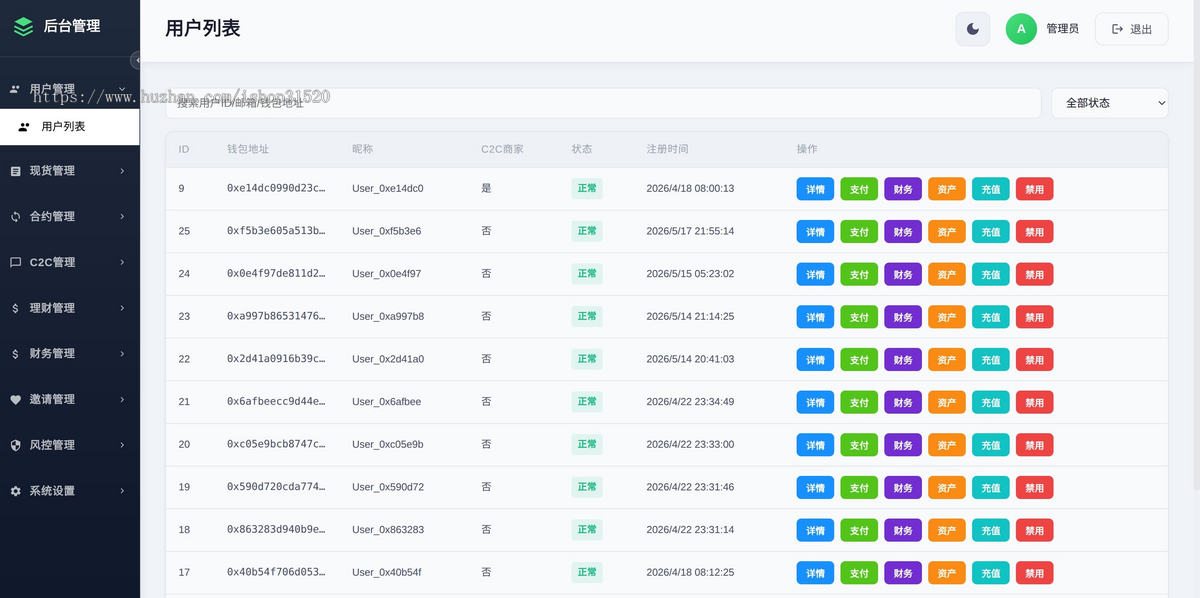The width and height of the screenshot is (1200, 598).
Task: Open 详情 for user ID 20
Action: (x=815, y=445)
